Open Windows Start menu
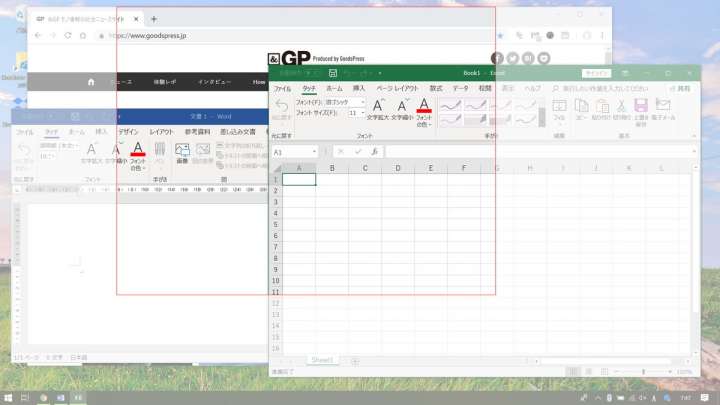This screenshot has width=720, height=405. tap(8, 398)
